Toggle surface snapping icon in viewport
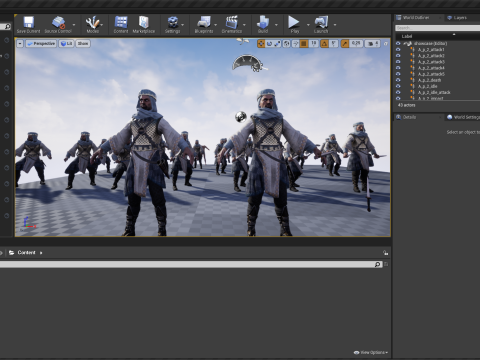The image size is (480, 360). point(295,44)
